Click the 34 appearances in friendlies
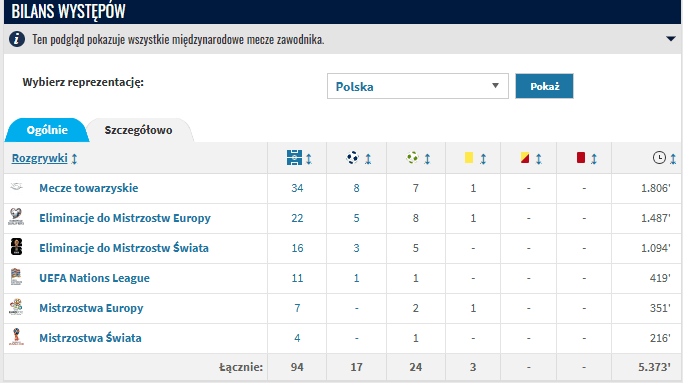Viewport: 683px width, 383px height. click(x=297, y=188)
